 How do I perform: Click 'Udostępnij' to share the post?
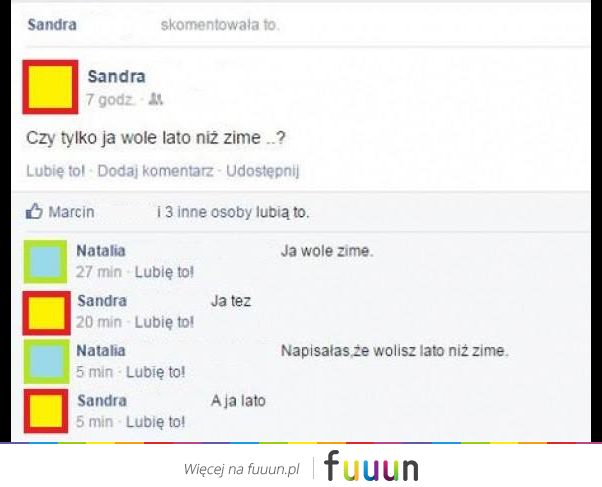(263, 171)
